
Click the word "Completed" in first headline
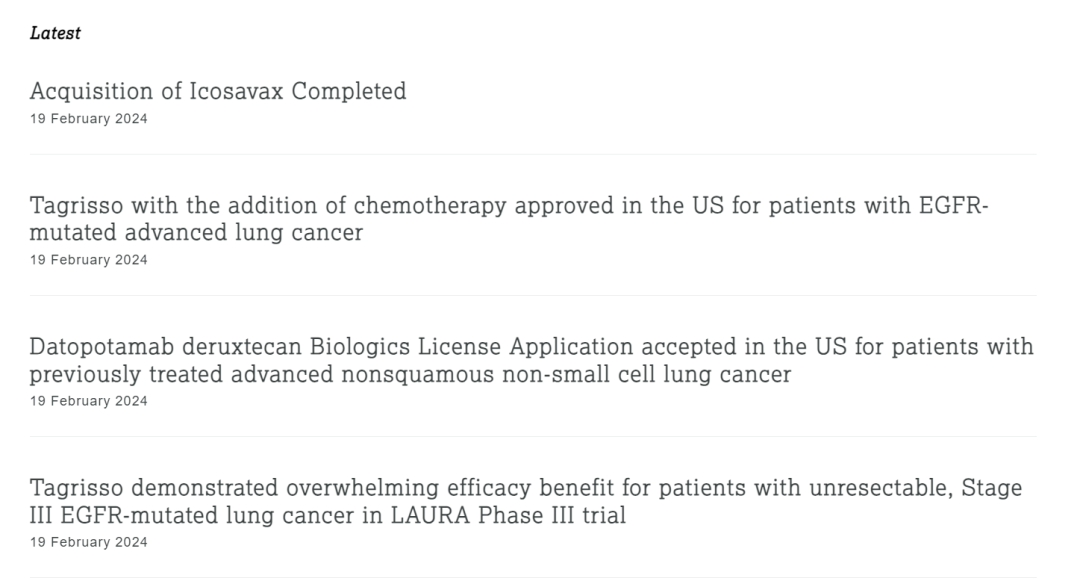(349, 91)
